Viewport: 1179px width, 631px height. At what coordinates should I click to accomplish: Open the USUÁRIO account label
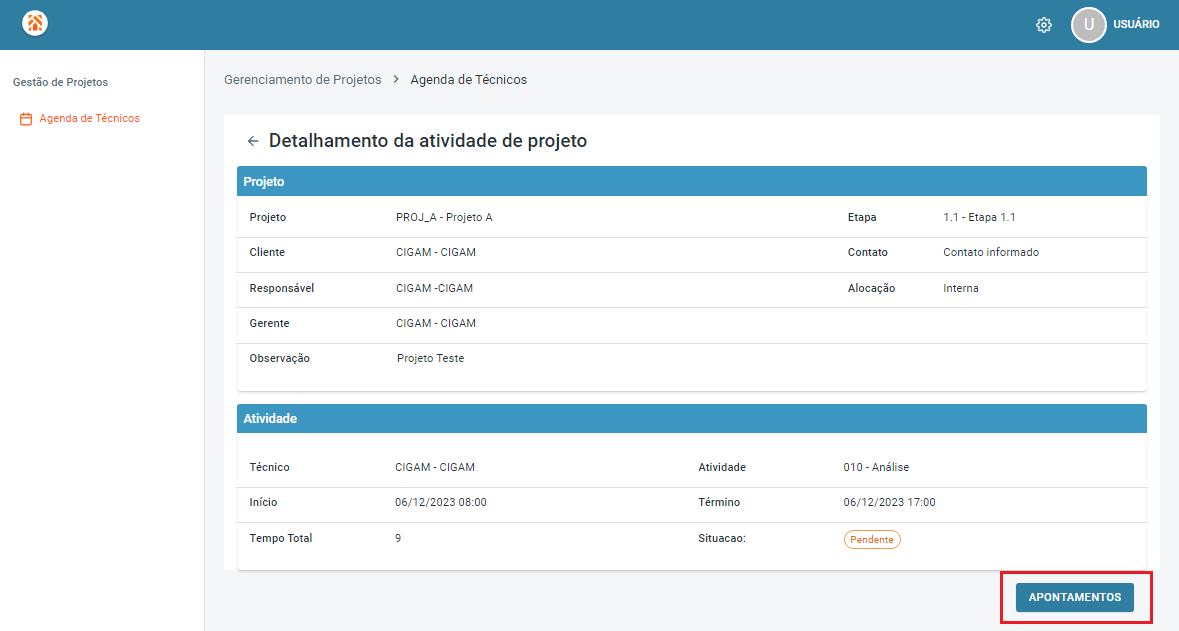[x=1136, y=24]
